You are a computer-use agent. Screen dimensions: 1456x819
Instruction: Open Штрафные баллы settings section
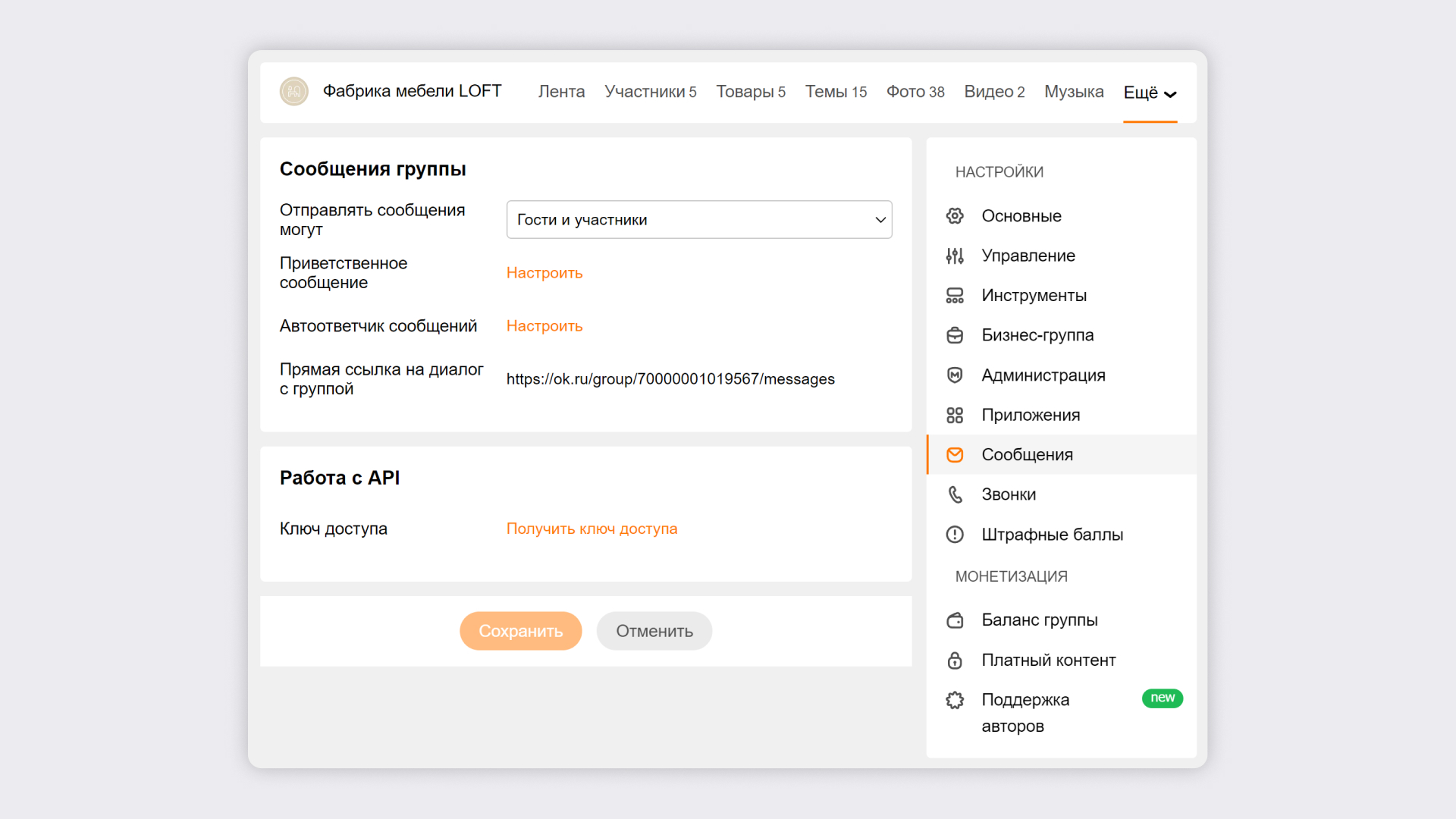1050,534
